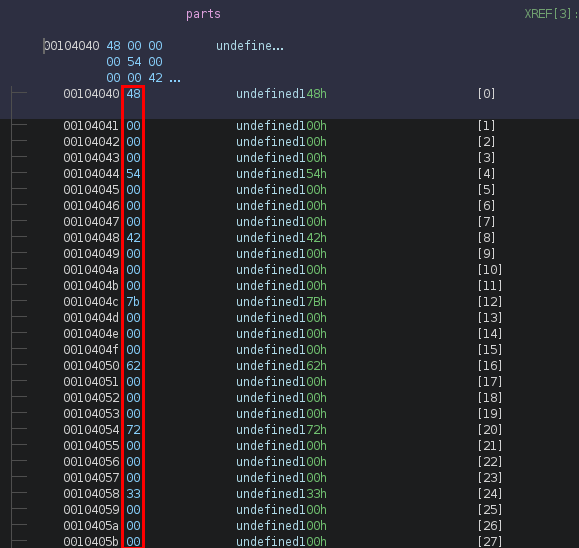Select address 00104047
Viewport: 579px width, 548px height.
91,222
